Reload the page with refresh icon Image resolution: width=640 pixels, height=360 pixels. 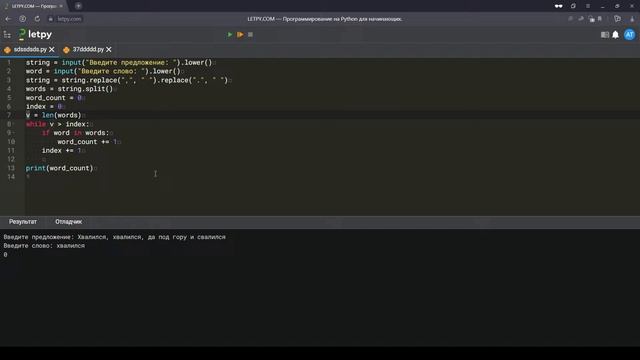pos(37,19)
